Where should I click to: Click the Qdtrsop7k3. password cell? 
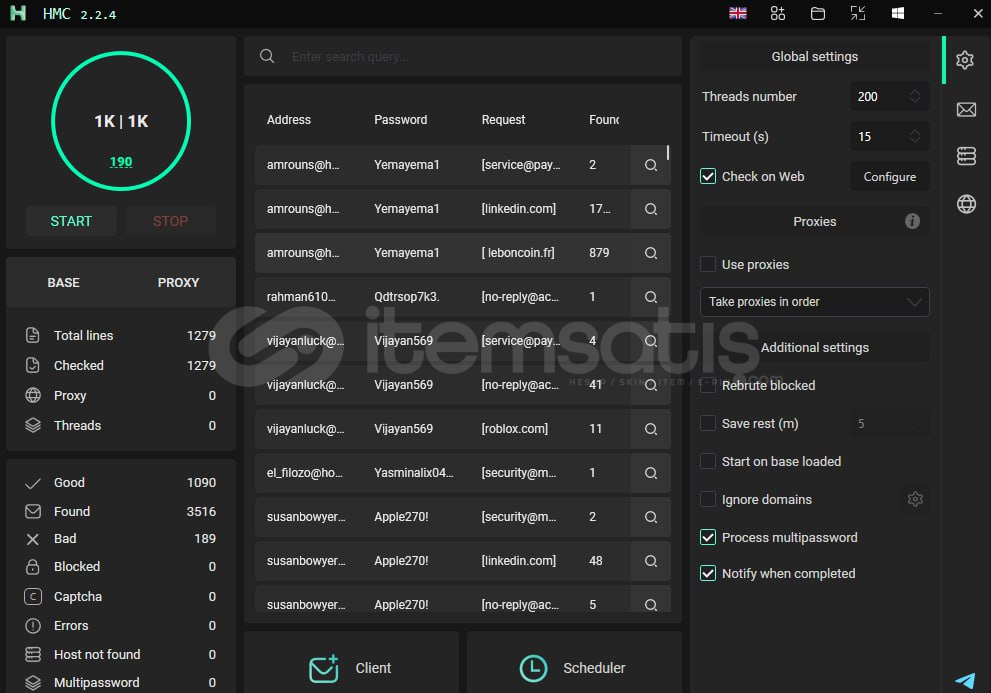point(406,297)
